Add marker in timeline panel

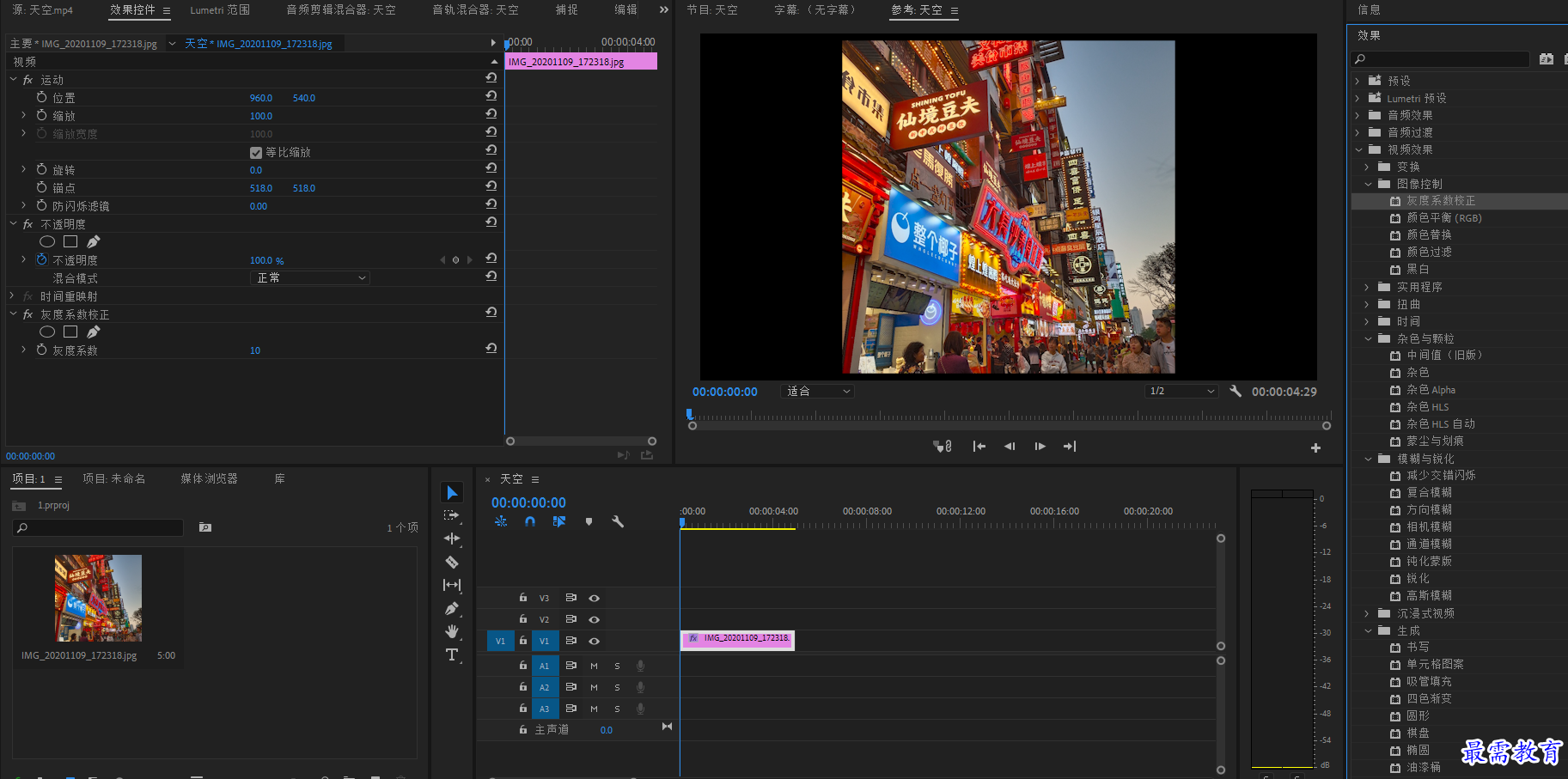pos(589,521)
